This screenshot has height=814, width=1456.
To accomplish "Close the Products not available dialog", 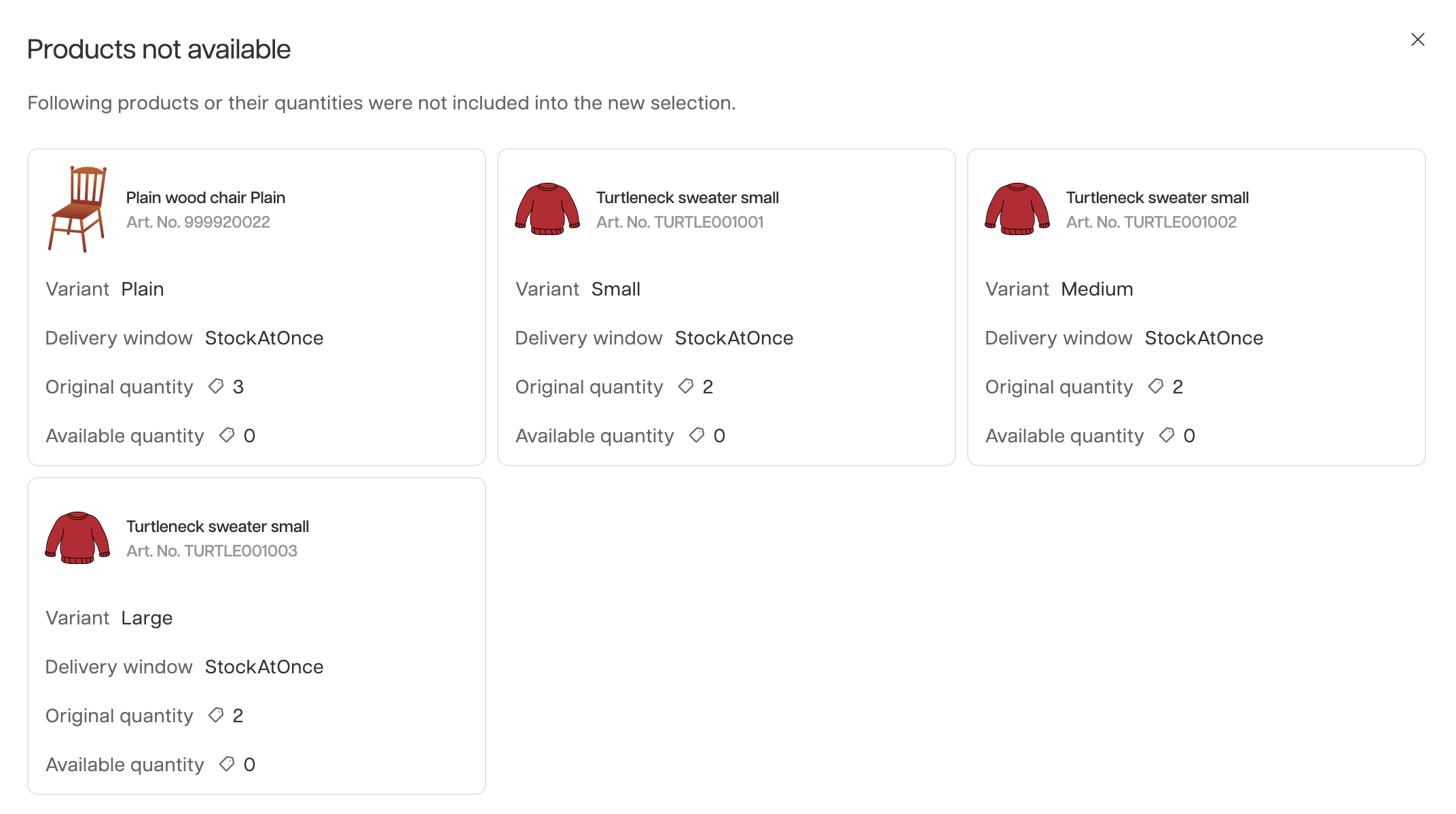I will [x=1417, y=40].
